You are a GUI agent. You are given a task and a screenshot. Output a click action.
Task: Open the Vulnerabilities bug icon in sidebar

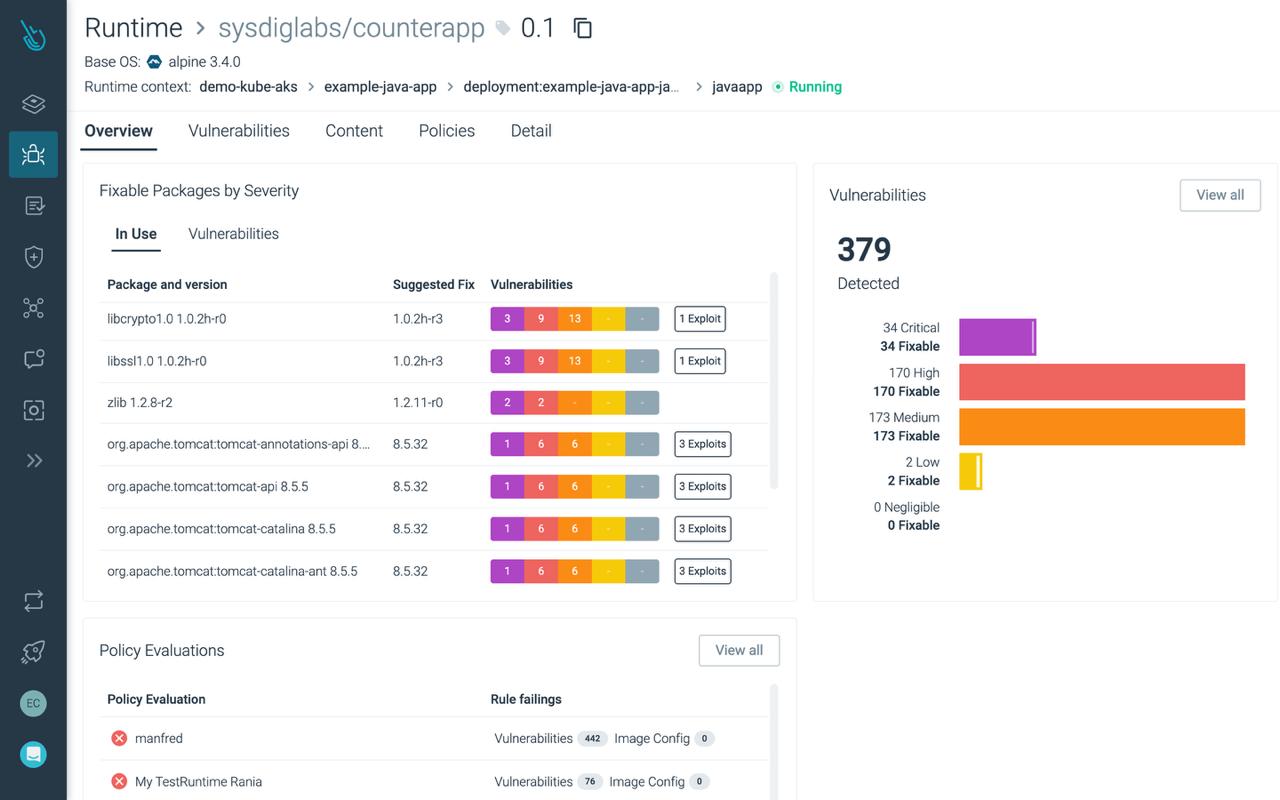point(33,154)
